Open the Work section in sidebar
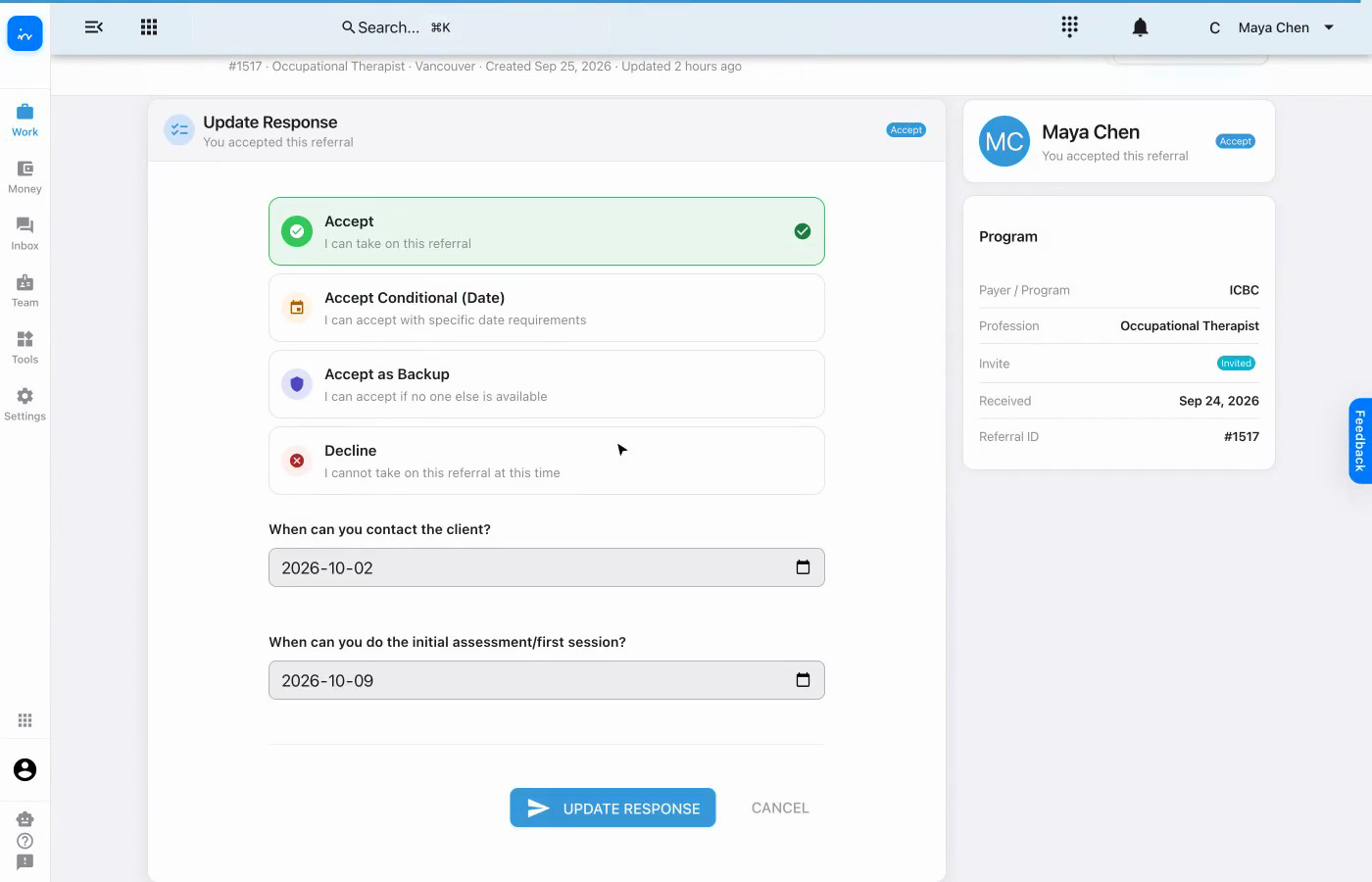1372x882 pixels. [x=24, y=120]
